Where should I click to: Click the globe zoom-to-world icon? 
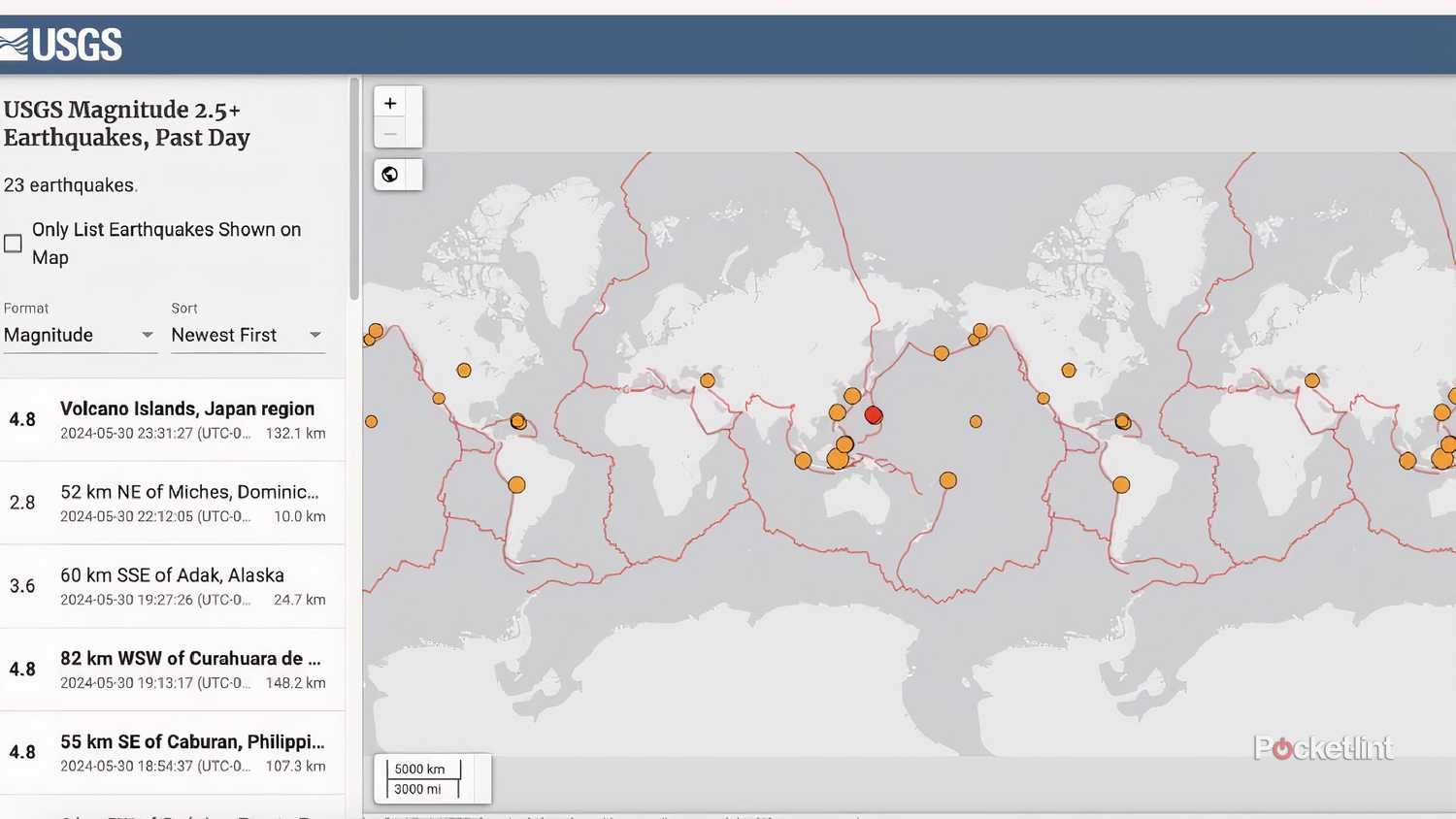pyautogui.click(x=390, y=175)
